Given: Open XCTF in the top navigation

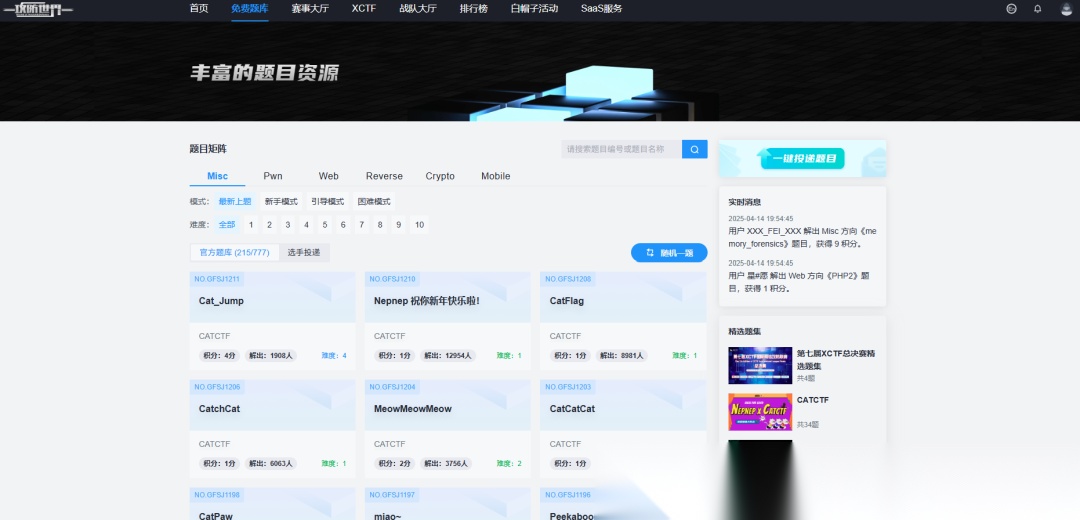Looking at the screenshot, I should click(364, 9).
